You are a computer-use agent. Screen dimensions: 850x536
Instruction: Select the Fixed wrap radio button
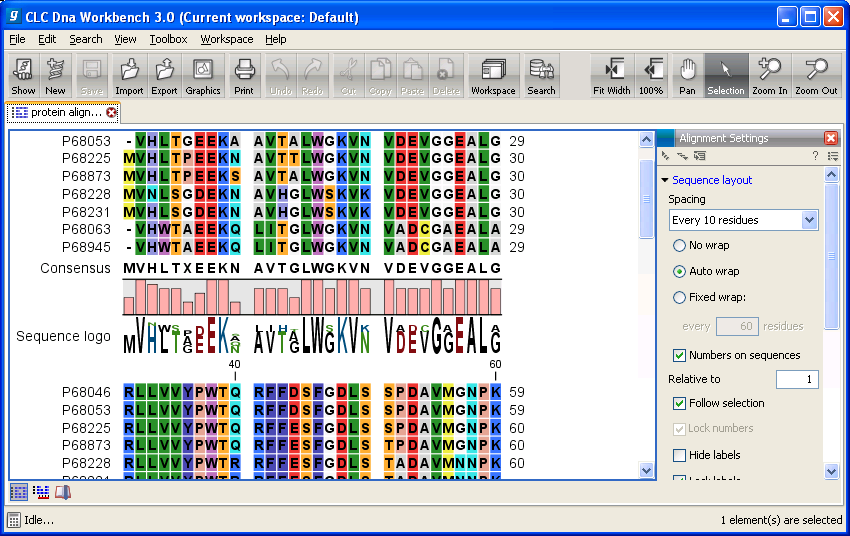(679, 298)
